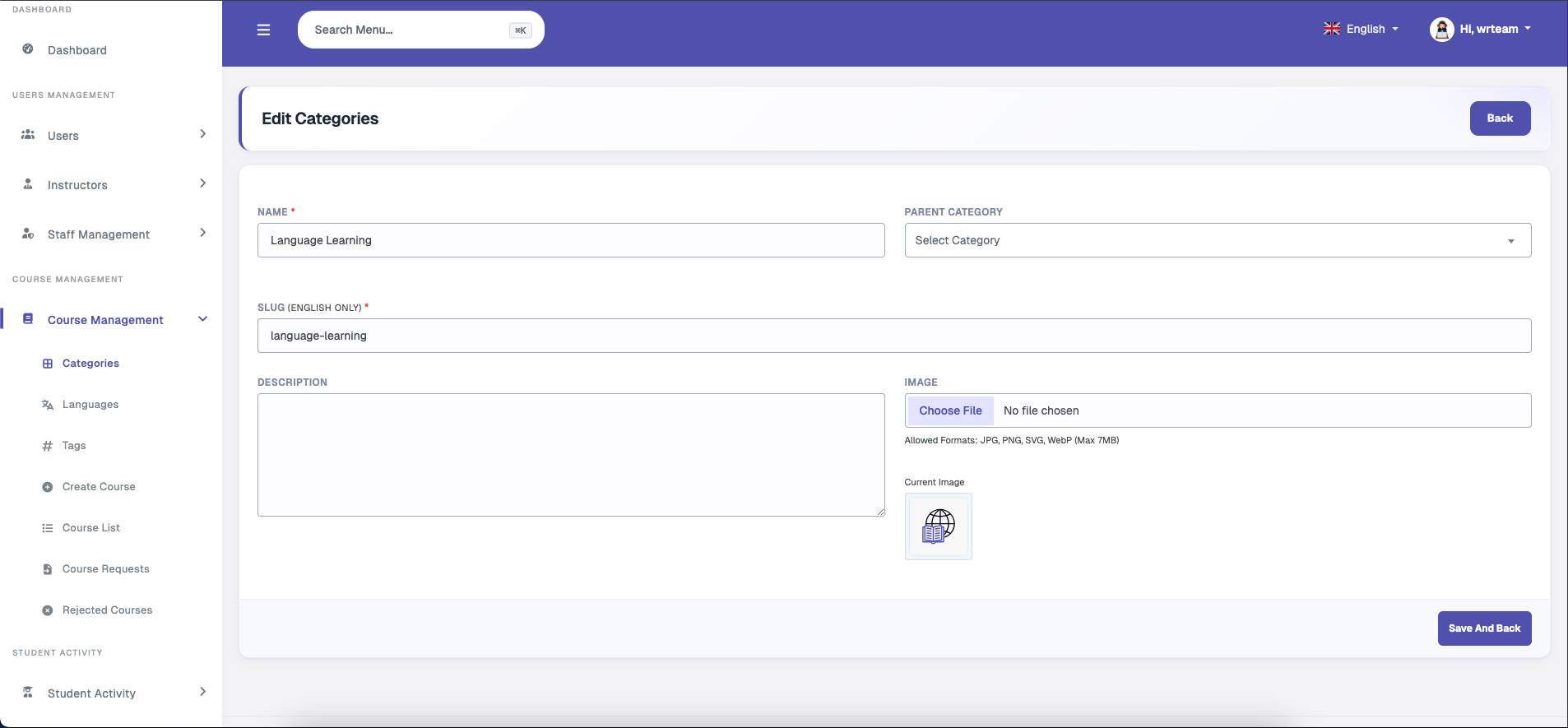Open Course List in sidebar

click(x=91, y=528)
